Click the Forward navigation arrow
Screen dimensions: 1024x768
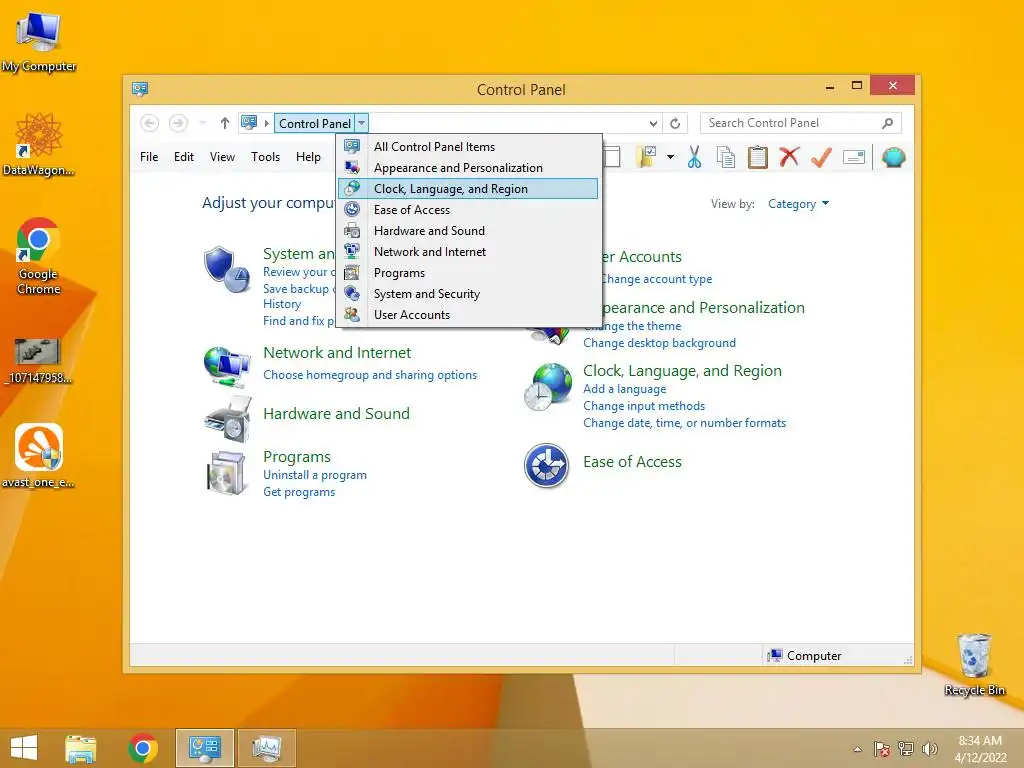coord(178,123)
